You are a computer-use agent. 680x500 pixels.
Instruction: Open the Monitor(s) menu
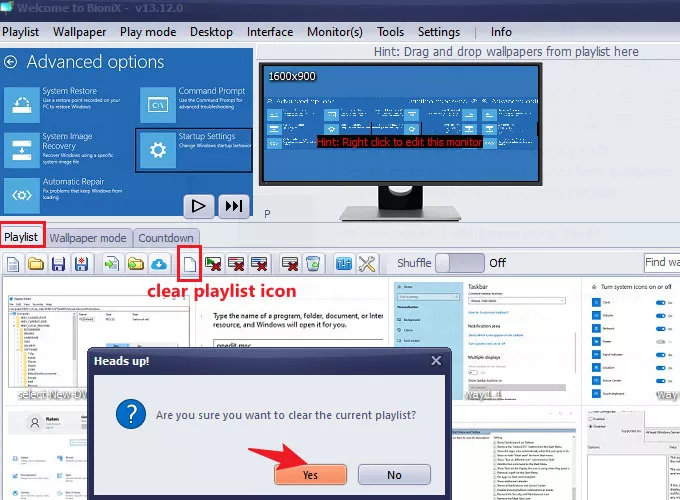(x=335, y=32)
